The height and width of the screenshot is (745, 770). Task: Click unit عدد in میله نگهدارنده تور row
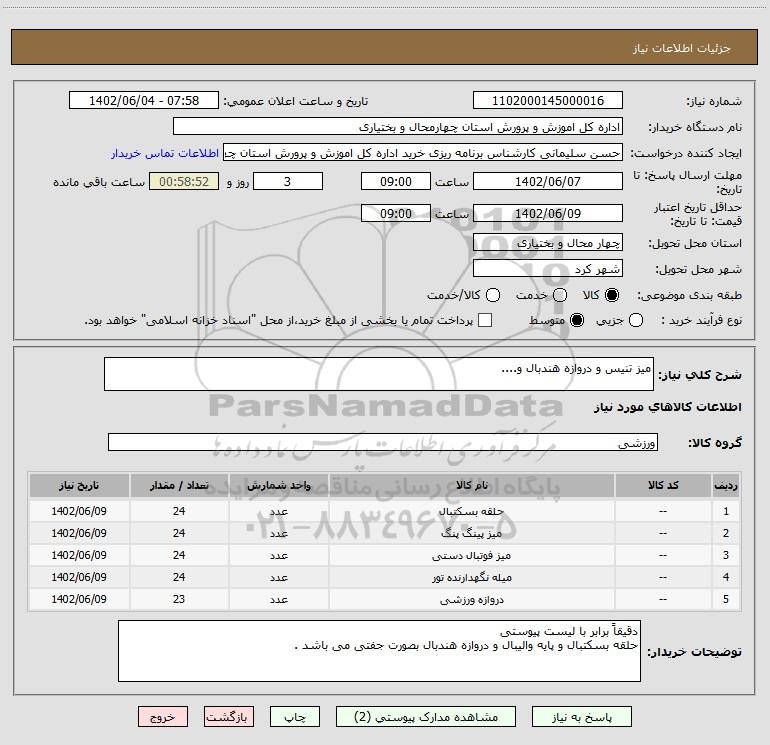tap(278, 577)
